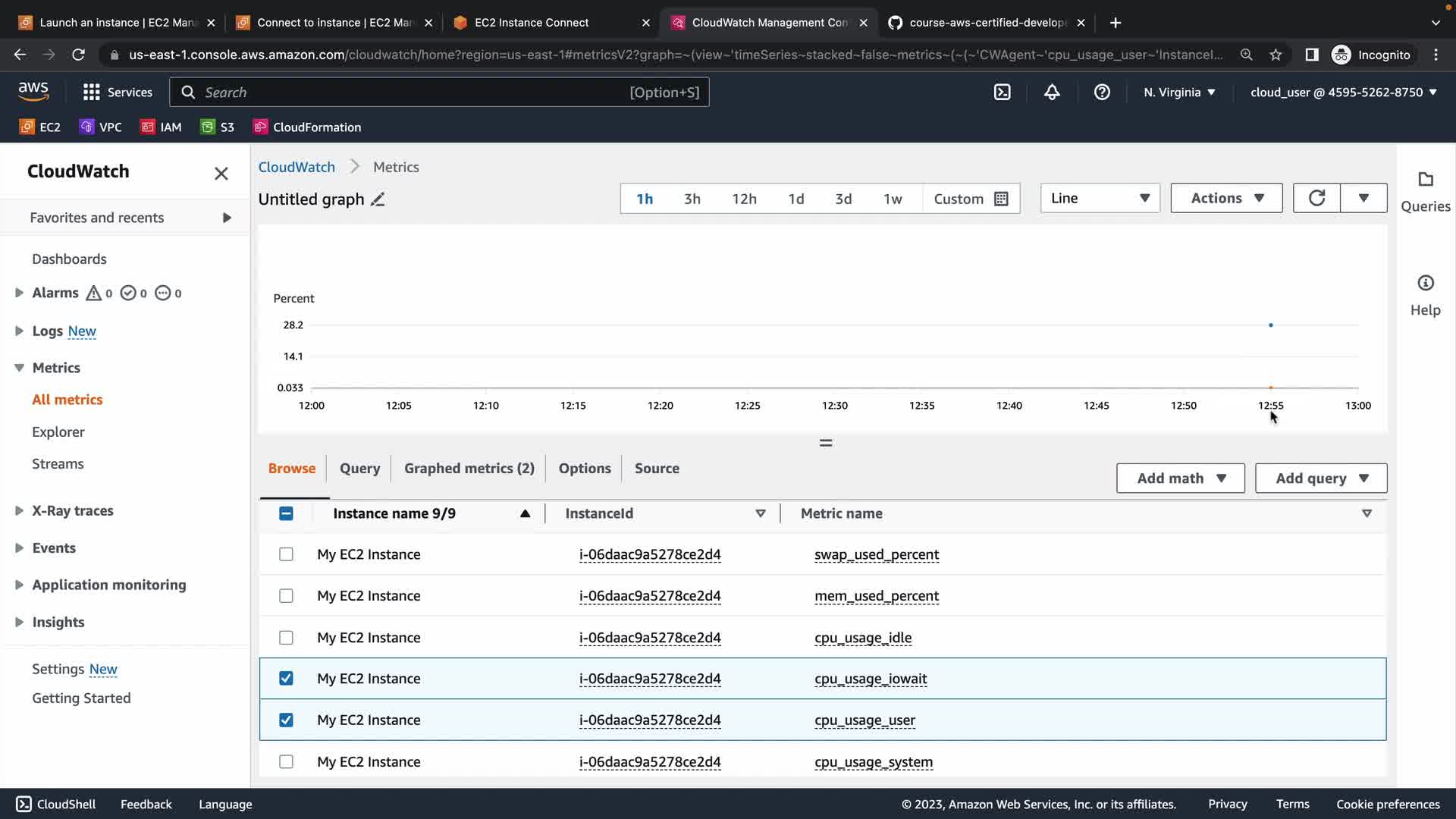1456x819 pixels.
Task: Open the CloudShell icon in the top navbar
Action: pos(1002,93)
